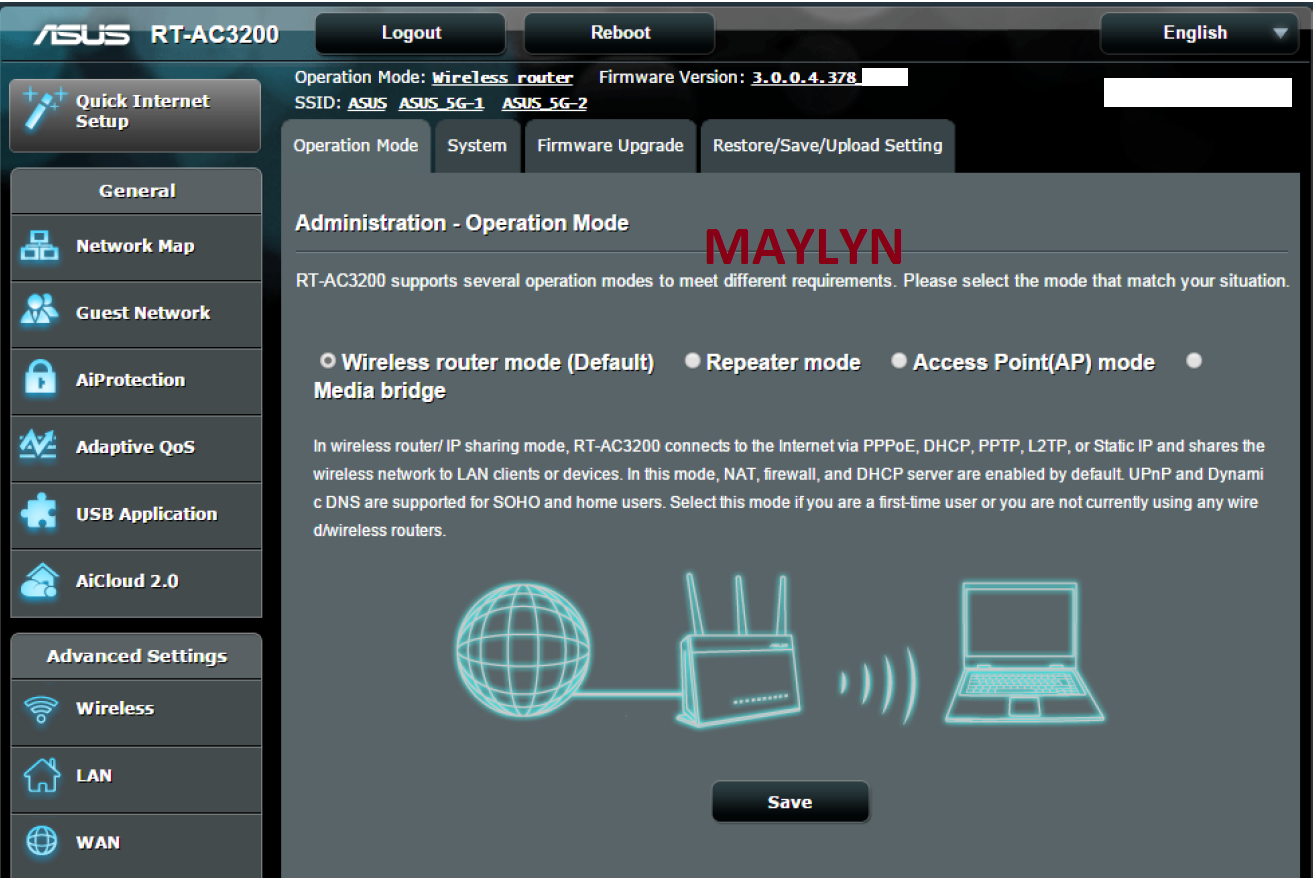Click the AiCloud 2.0 cloud icon
1313x879 pixels.
point(40,581)
